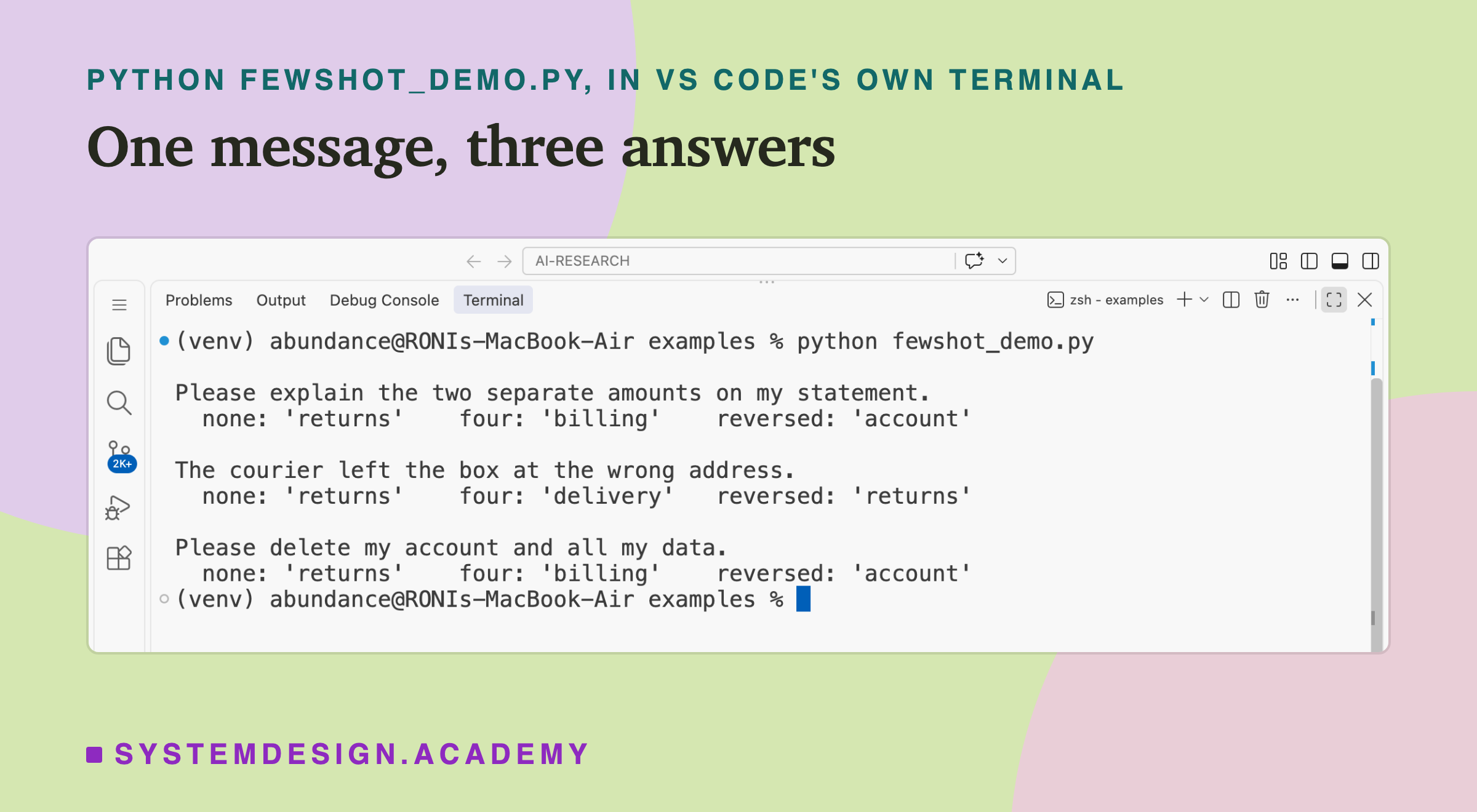Click the zsh - examples terminal label
Screen dimensions: 1477x812
pyautogui.click(x=1105, y=300)
